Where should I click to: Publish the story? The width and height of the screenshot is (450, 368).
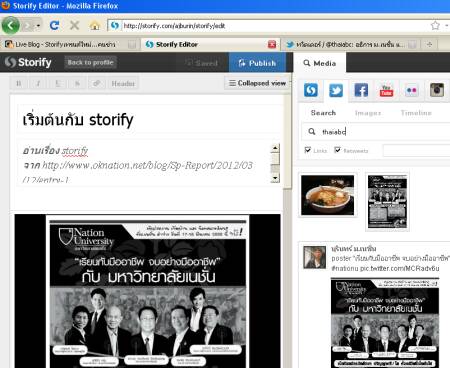coord(257,63)
